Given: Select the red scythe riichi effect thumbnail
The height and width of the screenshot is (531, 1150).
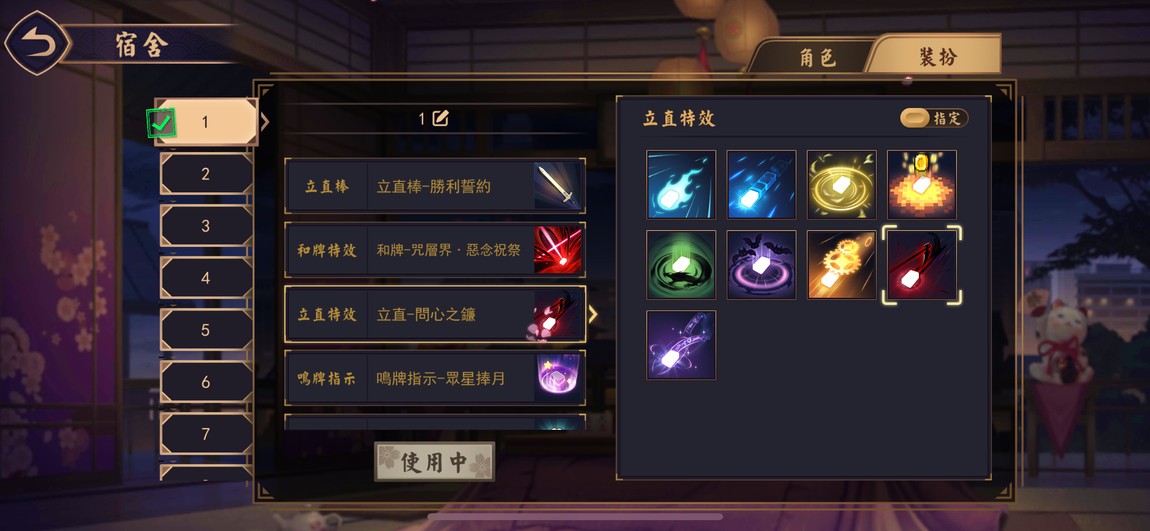Looking at the screenshot, I should coord(922,265).
